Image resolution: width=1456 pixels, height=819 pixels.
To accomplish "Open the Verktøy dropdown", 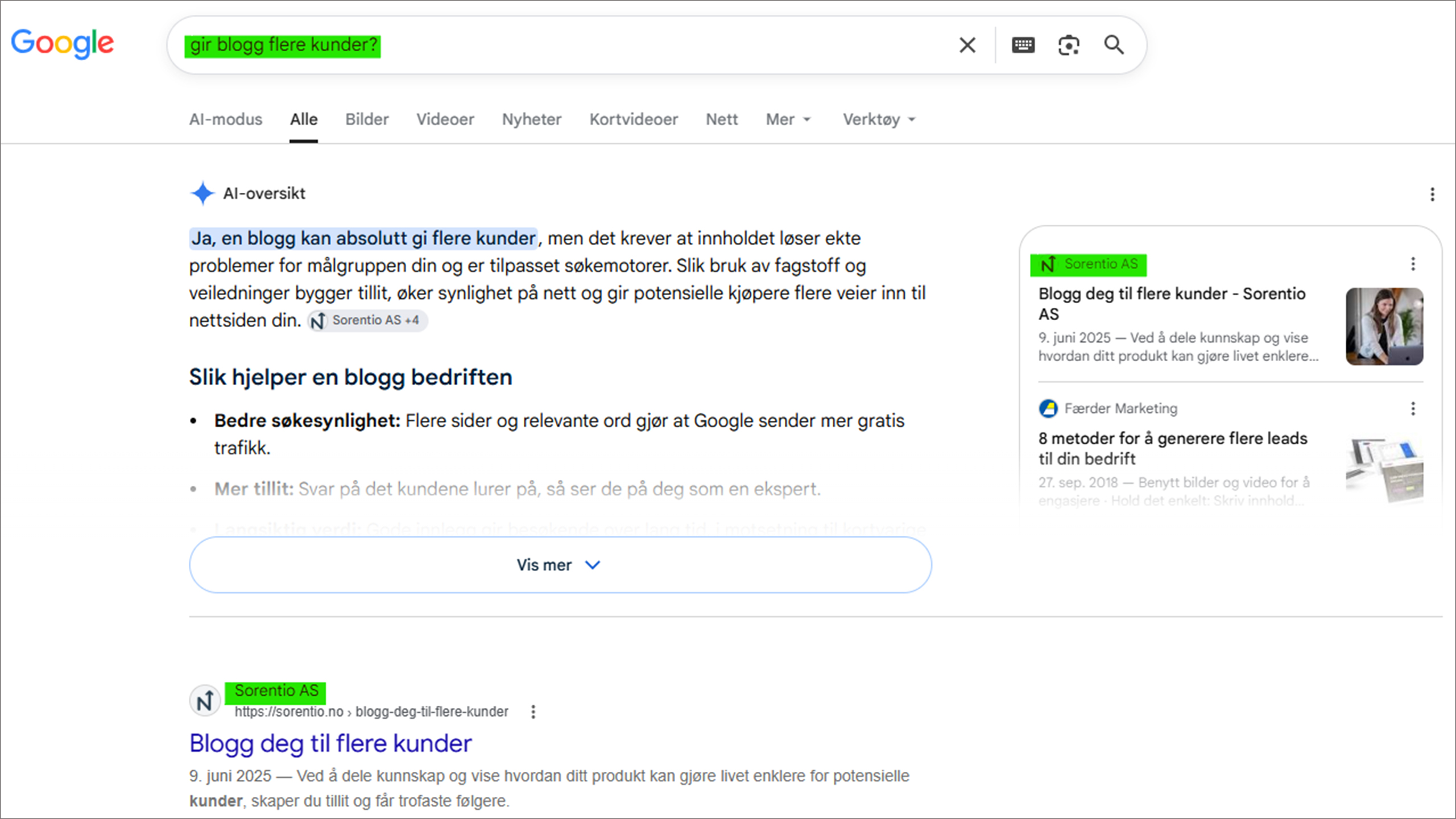I will (x=879, y=119).
